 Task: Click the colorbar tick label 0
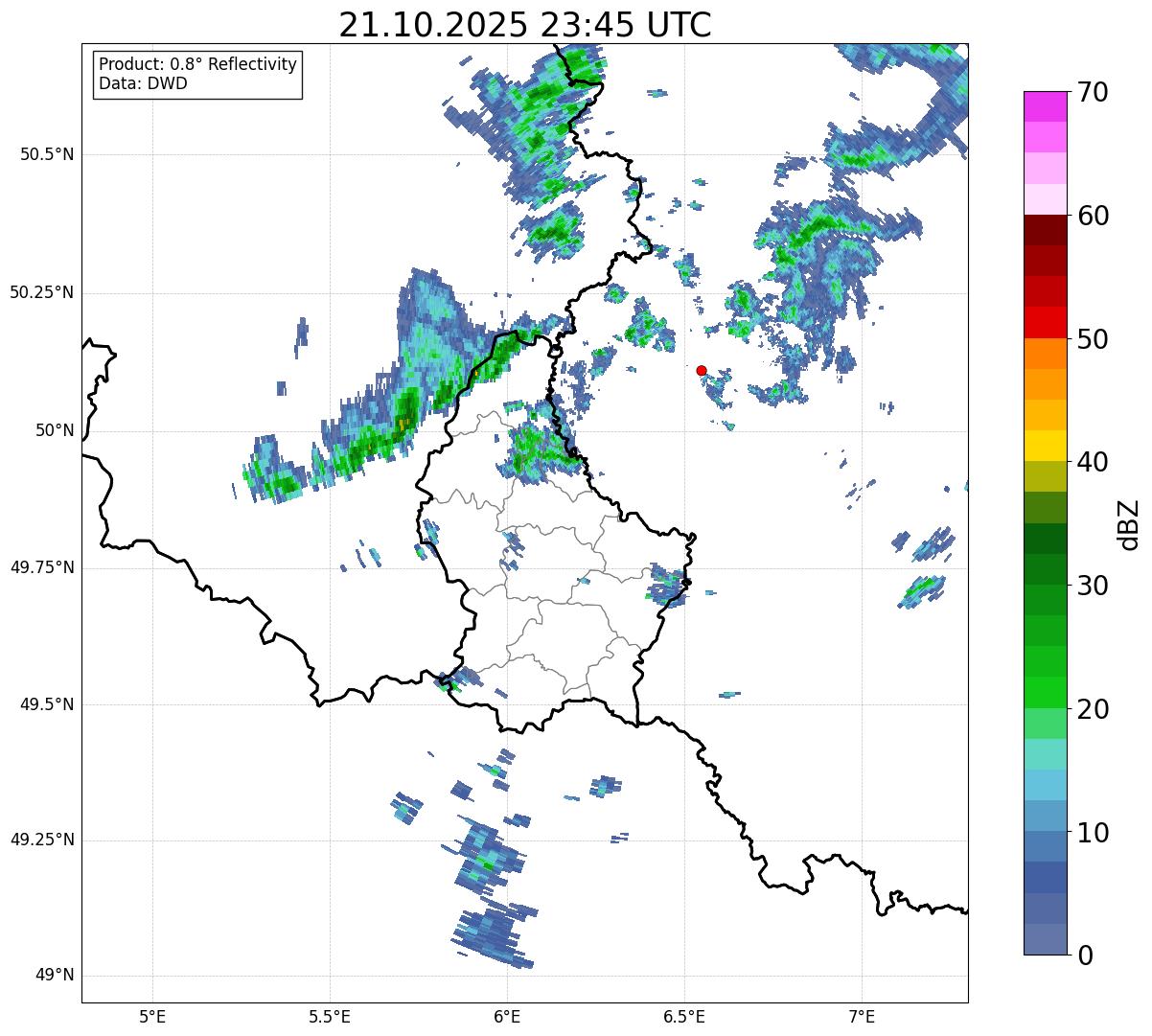pyautogui.click(x=1084, y=955)
